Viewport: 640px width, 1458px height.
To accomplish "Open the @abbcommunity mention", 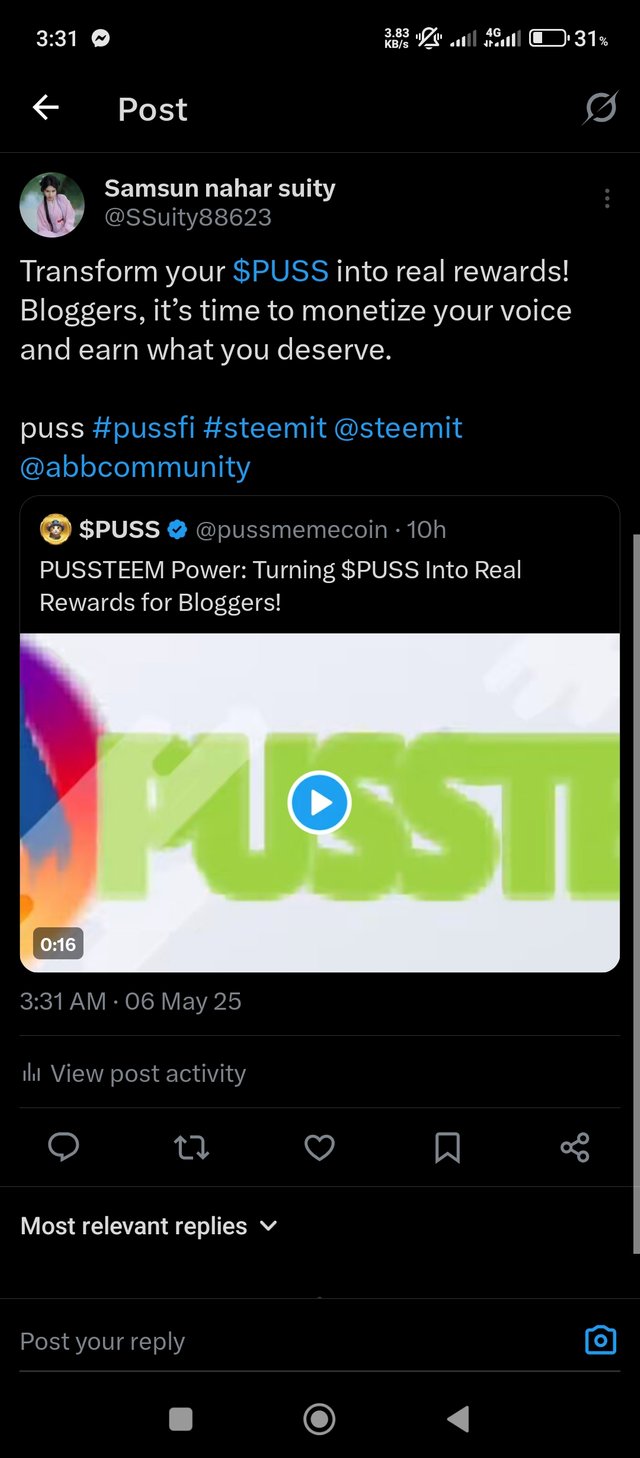I will (x=135, y=466).
